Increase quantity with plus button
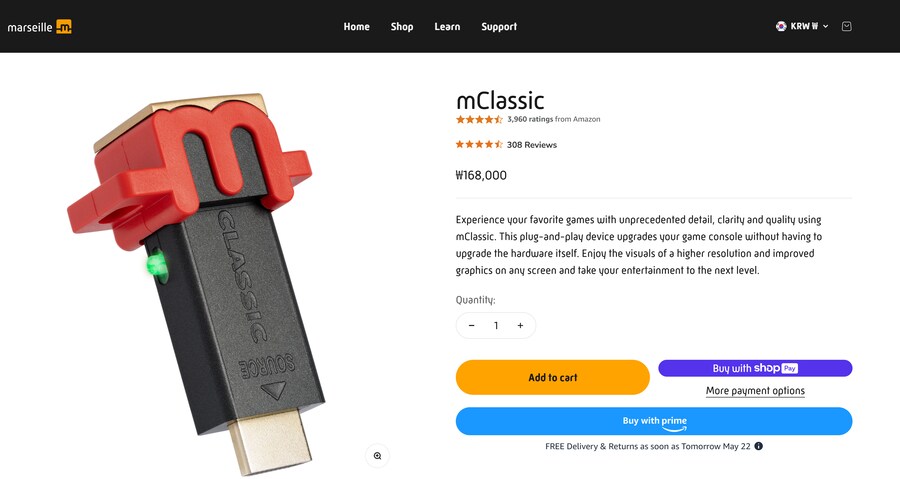900x479 pixels. pos(520,326)
